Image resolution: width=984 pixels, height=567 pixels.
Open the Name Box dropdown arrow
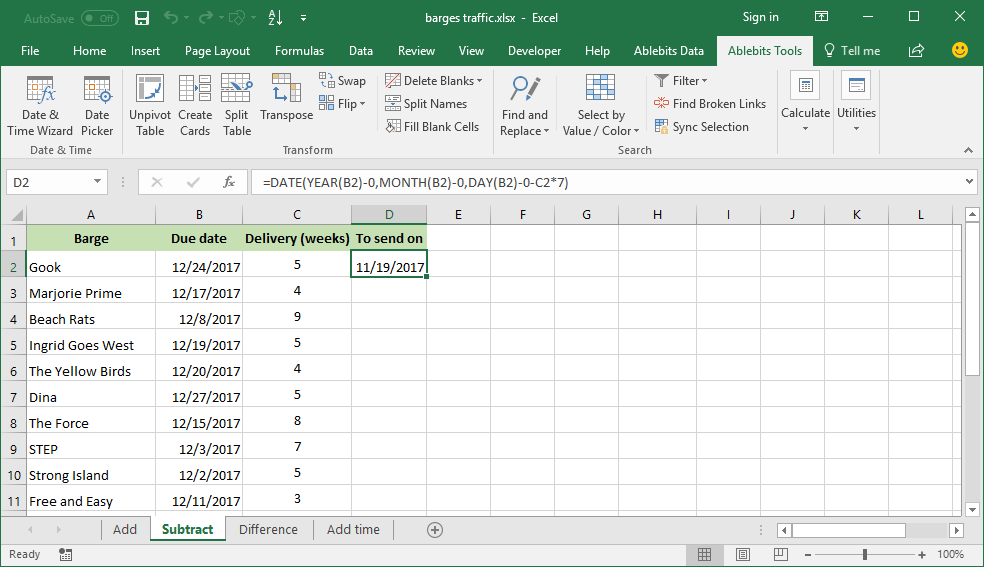tap(97, 182)
